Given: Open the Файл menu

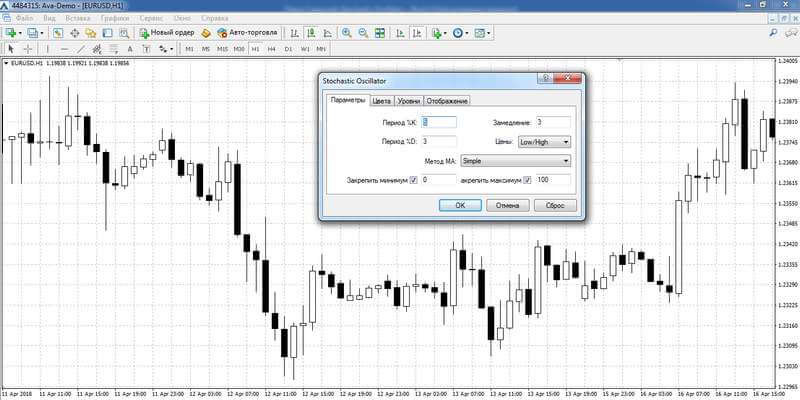Looking at the screenshot, I should click(x=24, y=18).
